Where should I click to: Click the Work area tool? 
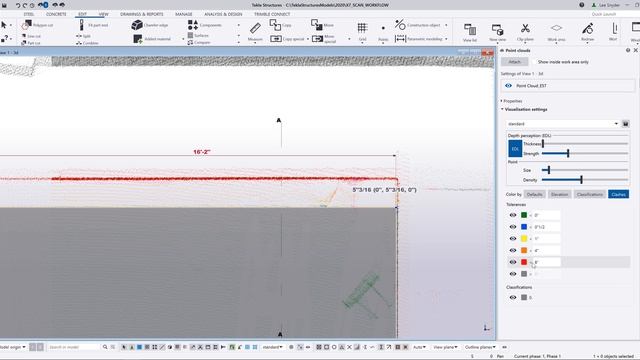556,32
